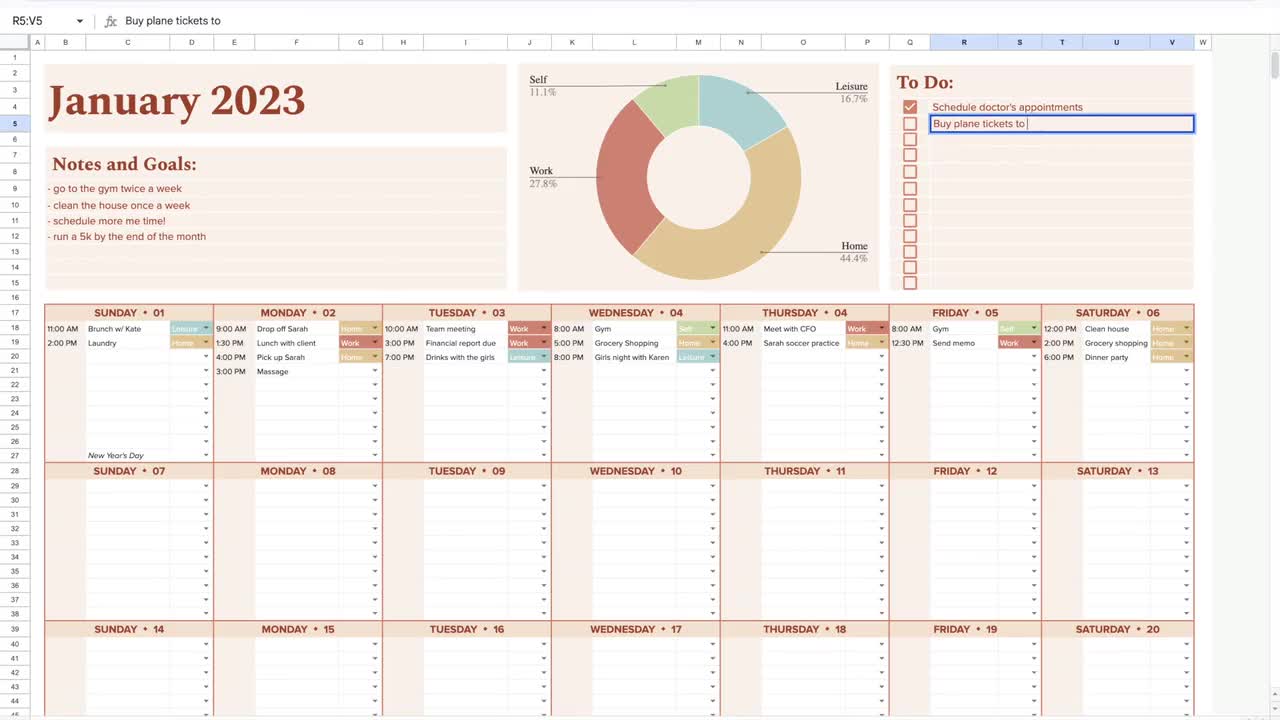Viewport: 1280px width, 720px height.
Task: Click the 'SUNDAY • 01' day header
Action: tap(129, 313)
